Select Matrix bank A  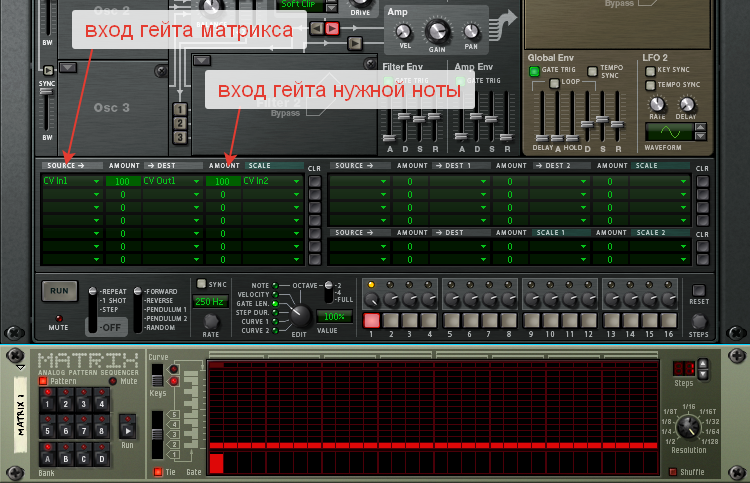(47, 454)
